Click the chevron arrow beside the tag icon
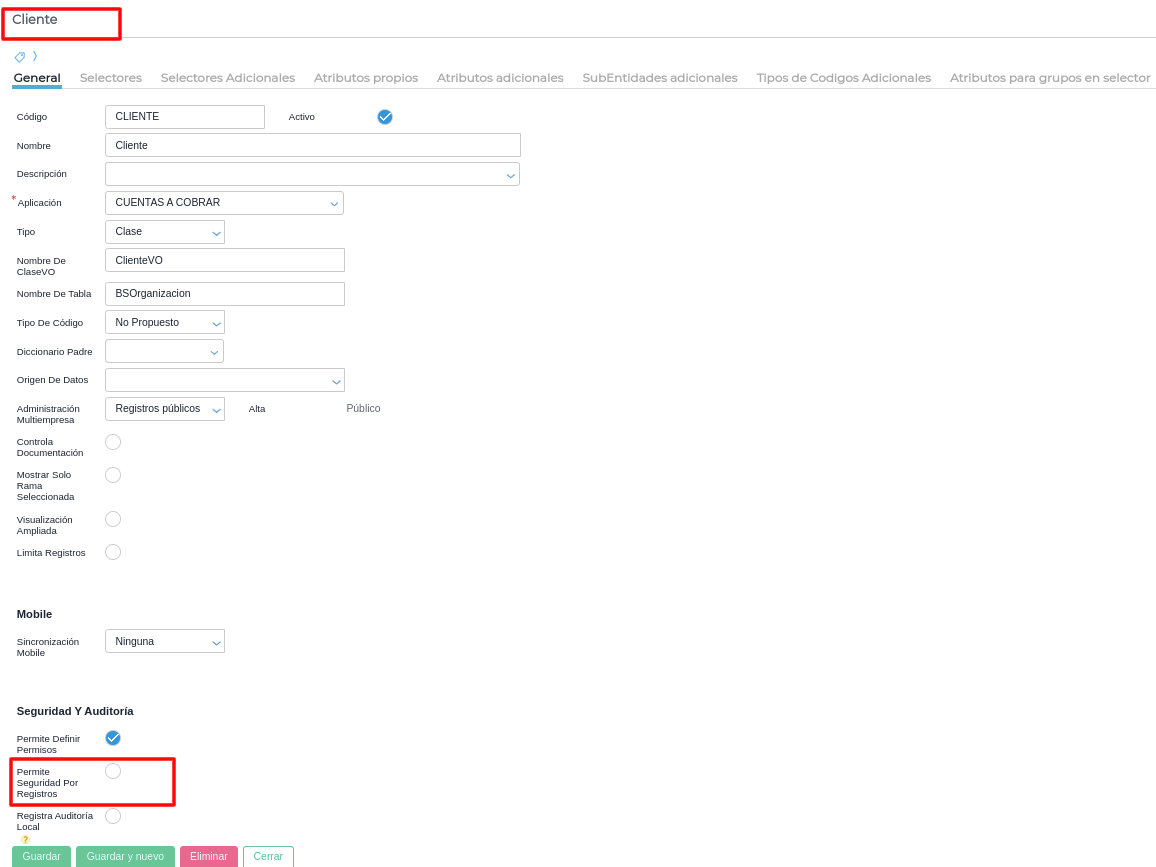Image resolution: width=1156 pixels, height=867 pixels. tap(35, 56)
